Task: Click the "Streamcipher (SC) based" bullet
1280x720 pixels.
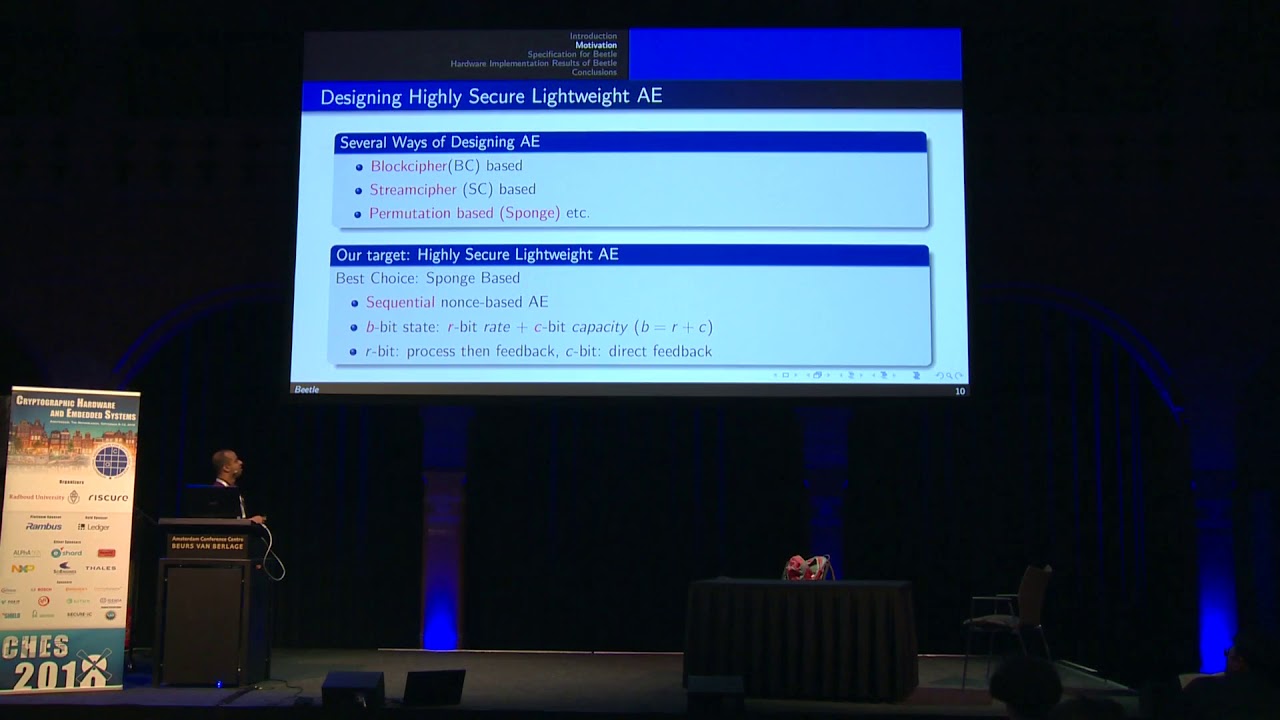Action: pyautogui.click(x=452, y=189)
